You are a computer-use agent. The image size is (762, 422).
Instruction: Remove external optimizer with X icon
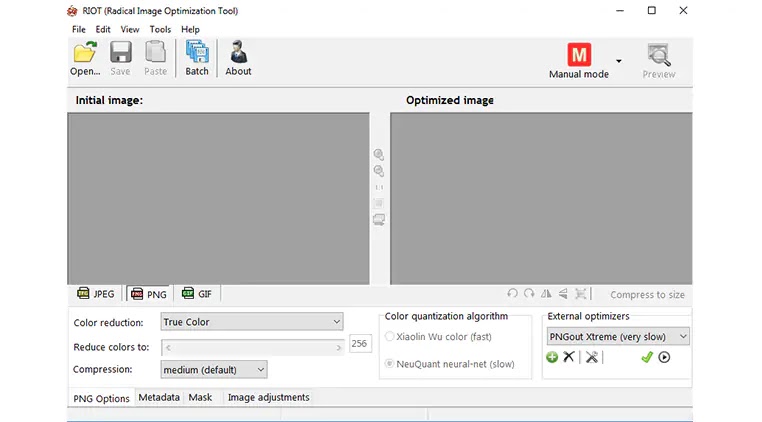pyautogui.click(x=569, y=357)
